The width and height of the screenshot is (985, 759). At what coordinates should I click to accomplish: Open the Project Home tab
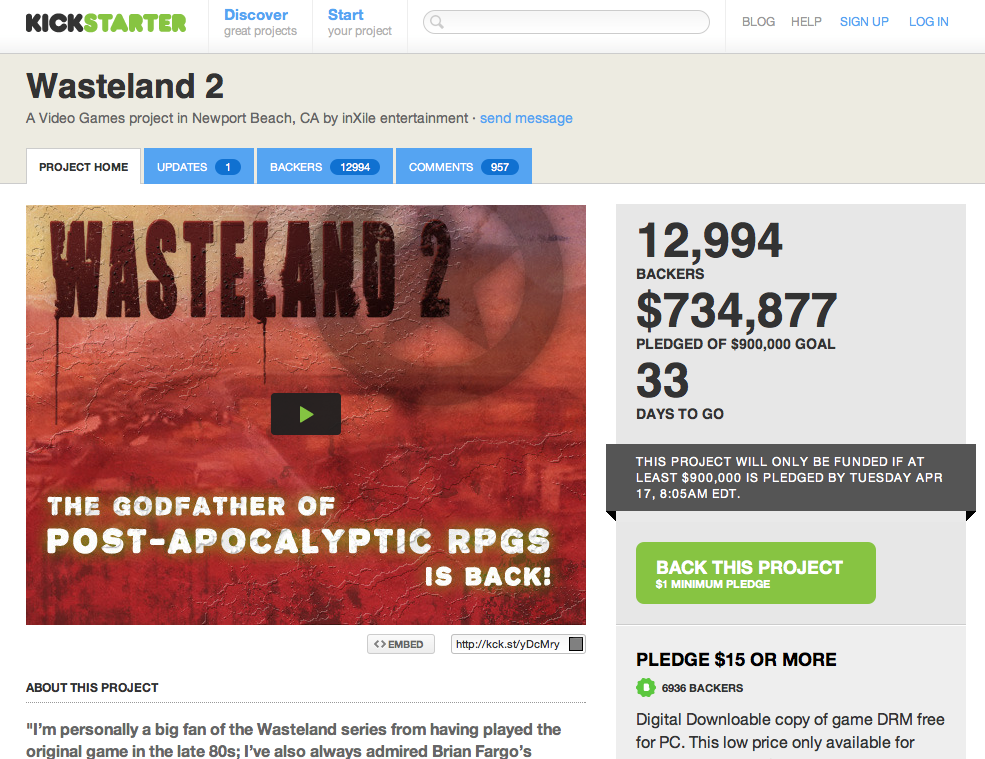pyautogui.click(x=84, y=167)
